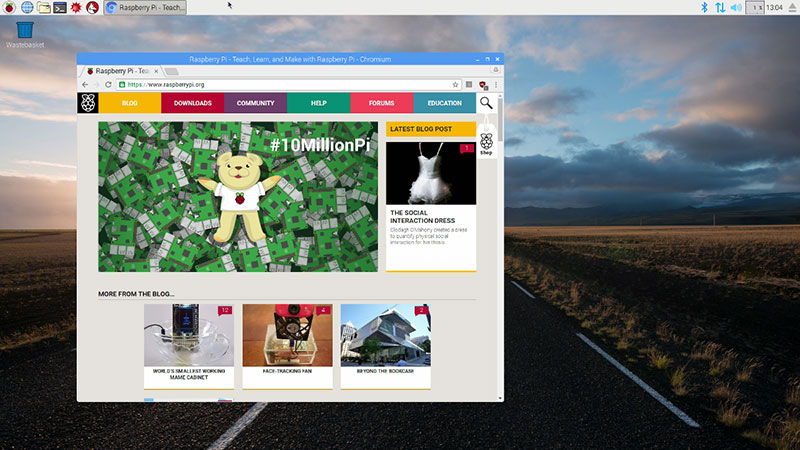This screenshot has height=450, width=800.
Task: Reload the page in Chromium
Action: 107,85
